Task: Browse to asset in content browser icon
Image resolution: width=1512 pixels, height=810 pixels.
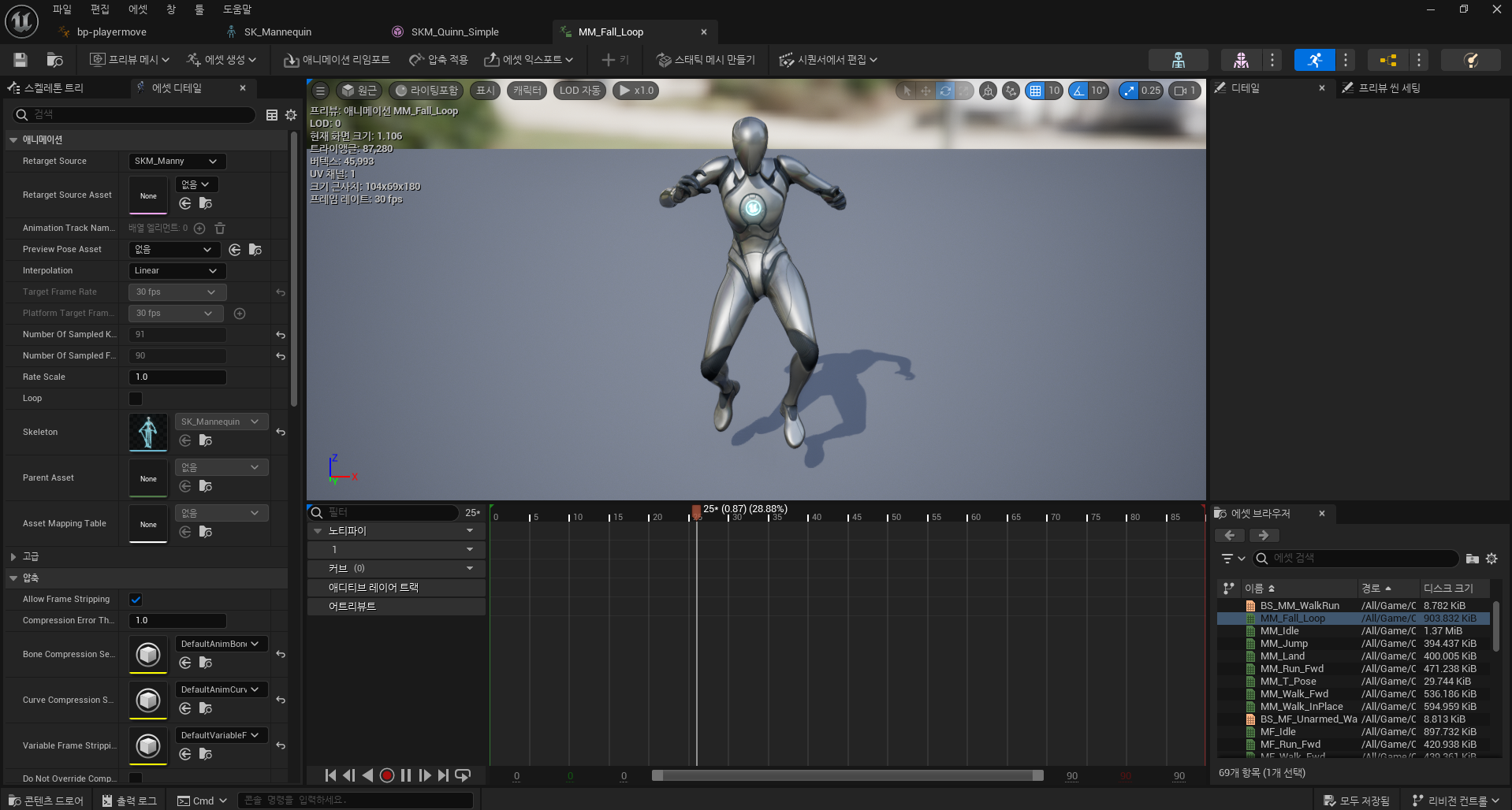Action: pyautogui.click(x=54, y=60)
